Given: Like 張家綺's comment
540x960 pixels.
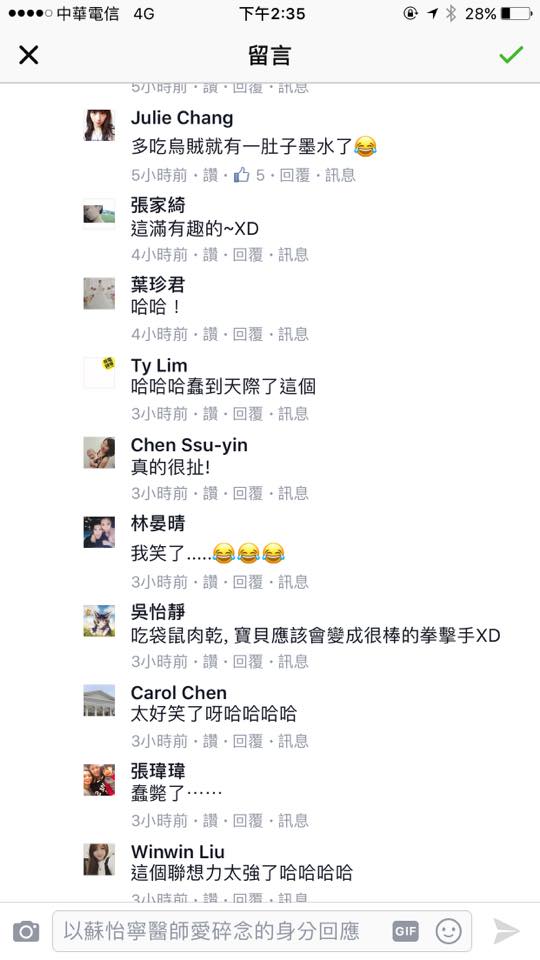Looking at the screenshot, I should click(x=210, y=255).
